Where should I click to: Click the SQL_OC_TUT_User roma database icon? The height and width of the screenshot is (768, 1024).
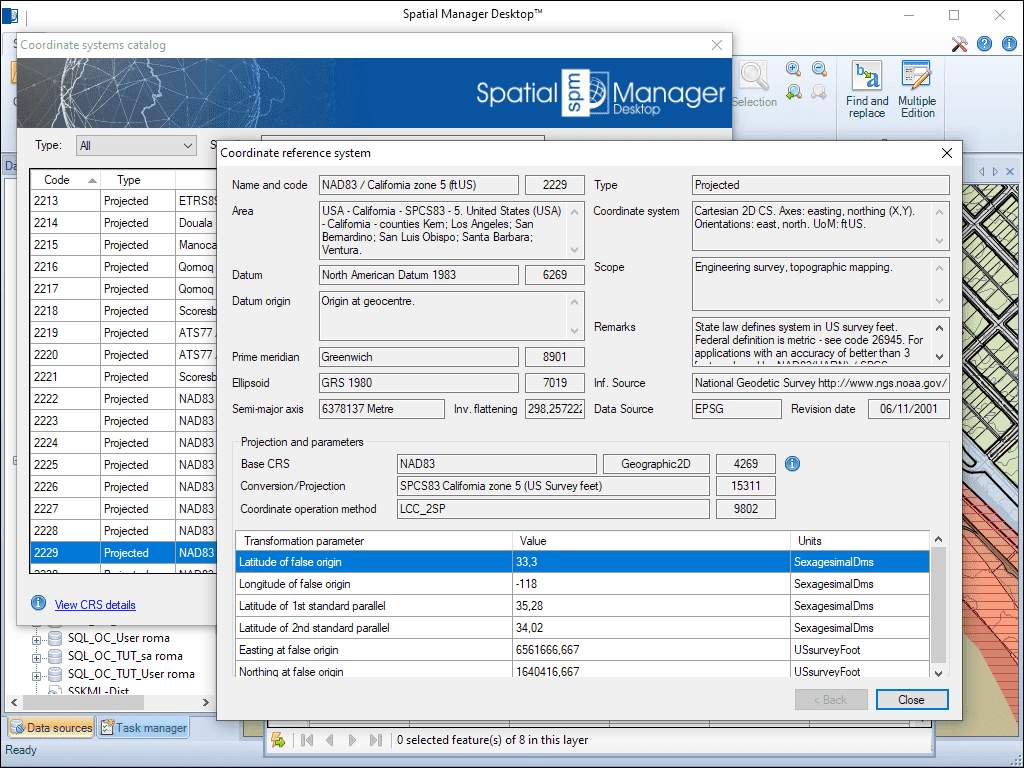coord(56,673)
